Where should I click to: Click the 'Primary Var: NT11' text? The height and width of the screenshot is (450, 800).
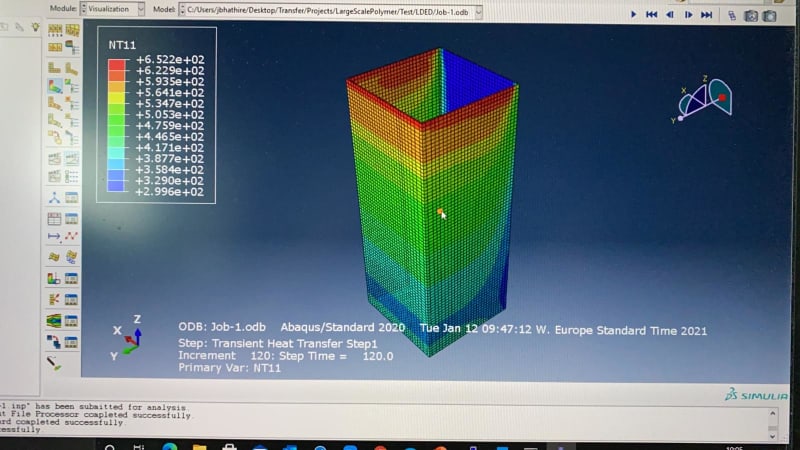(230, 368)
